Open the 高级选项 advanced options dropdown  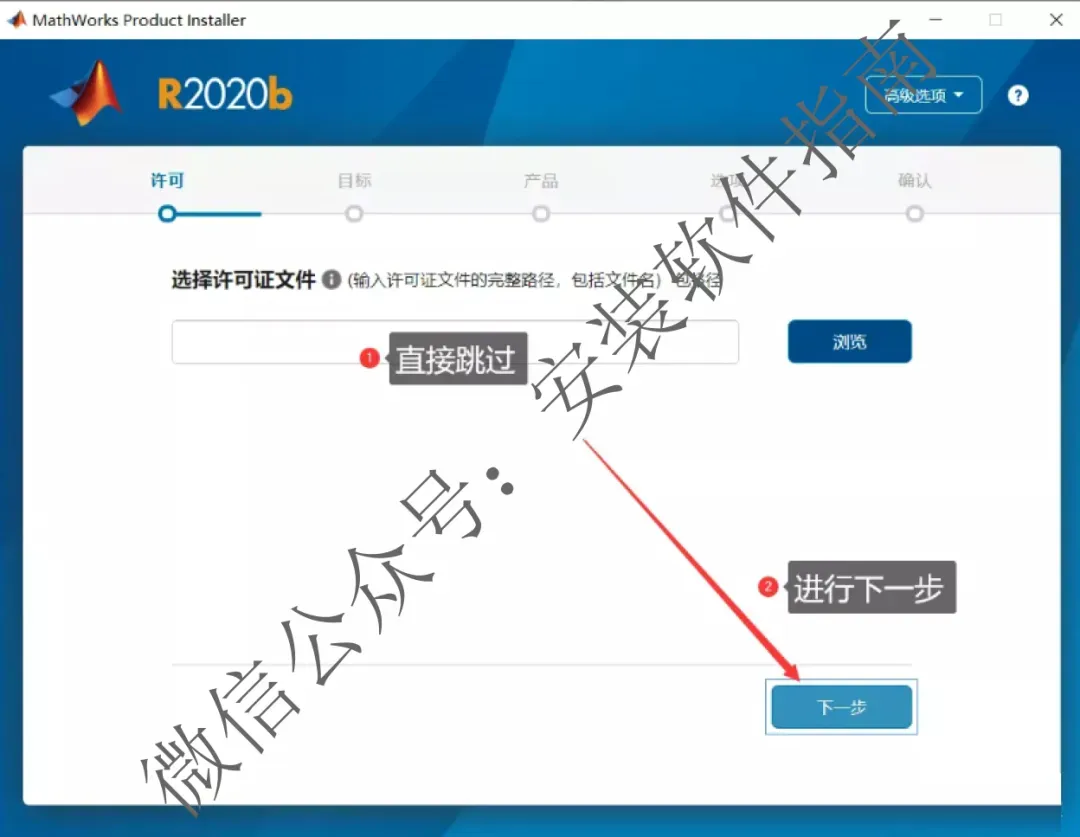tap(923, 95)
